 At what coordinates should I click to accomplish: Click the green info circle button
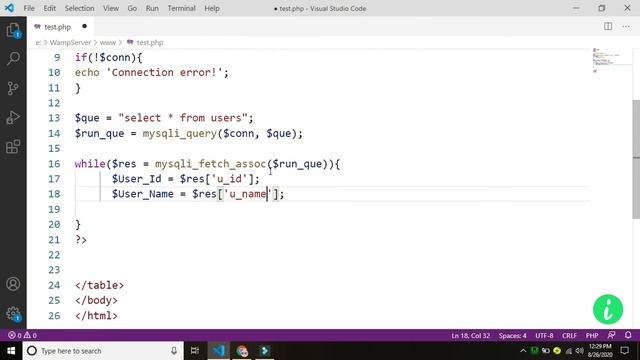pyautogui.click(x=608, y=309)
